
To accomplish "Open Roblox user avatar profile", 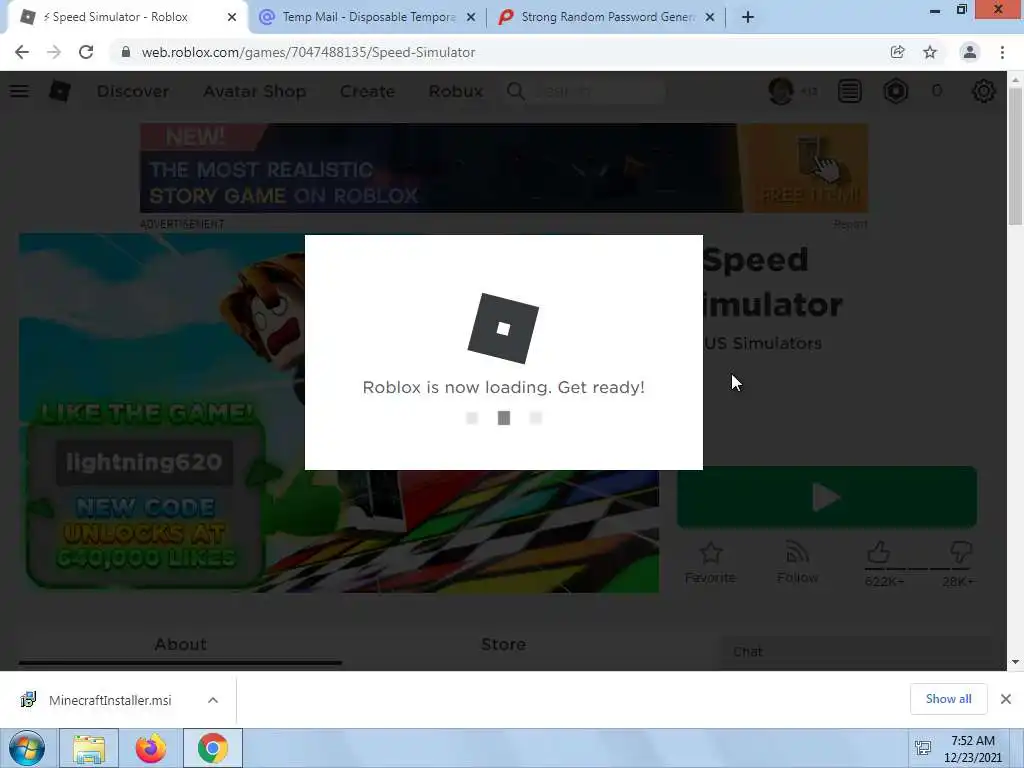I will (x=781, y=91).
